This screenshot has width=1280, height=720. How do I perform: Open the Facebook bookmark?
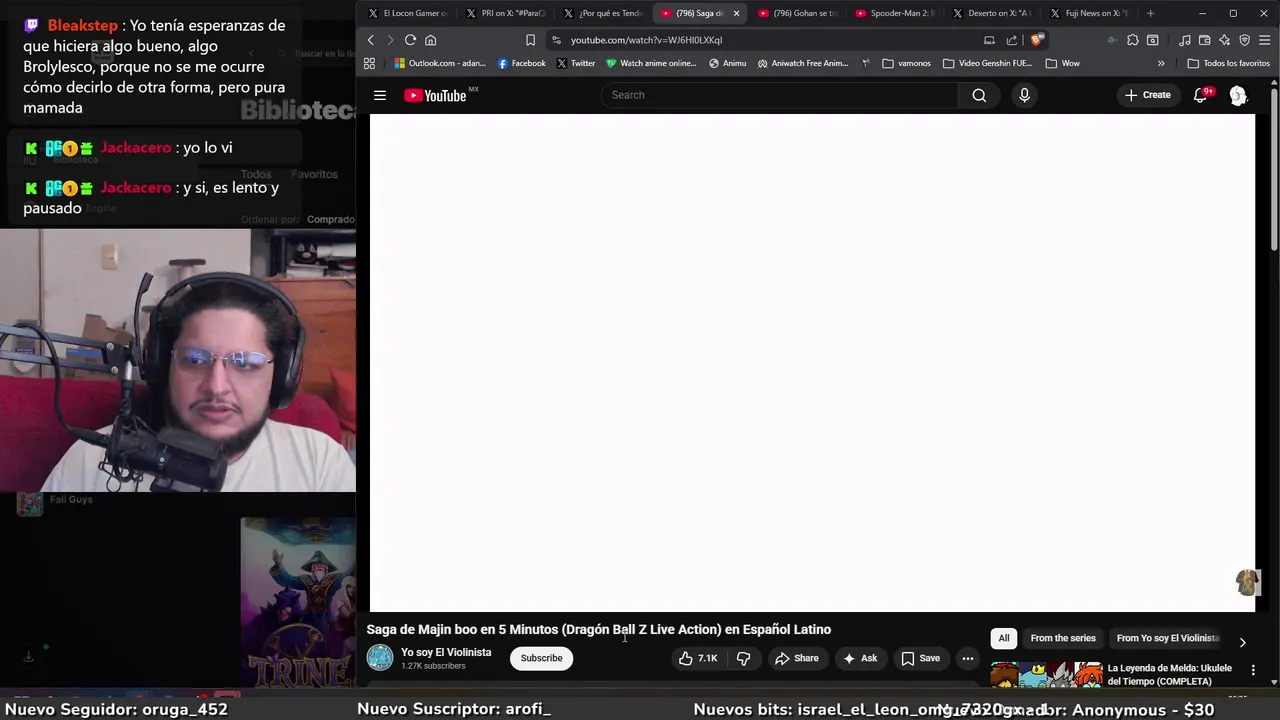coord(522,63)
